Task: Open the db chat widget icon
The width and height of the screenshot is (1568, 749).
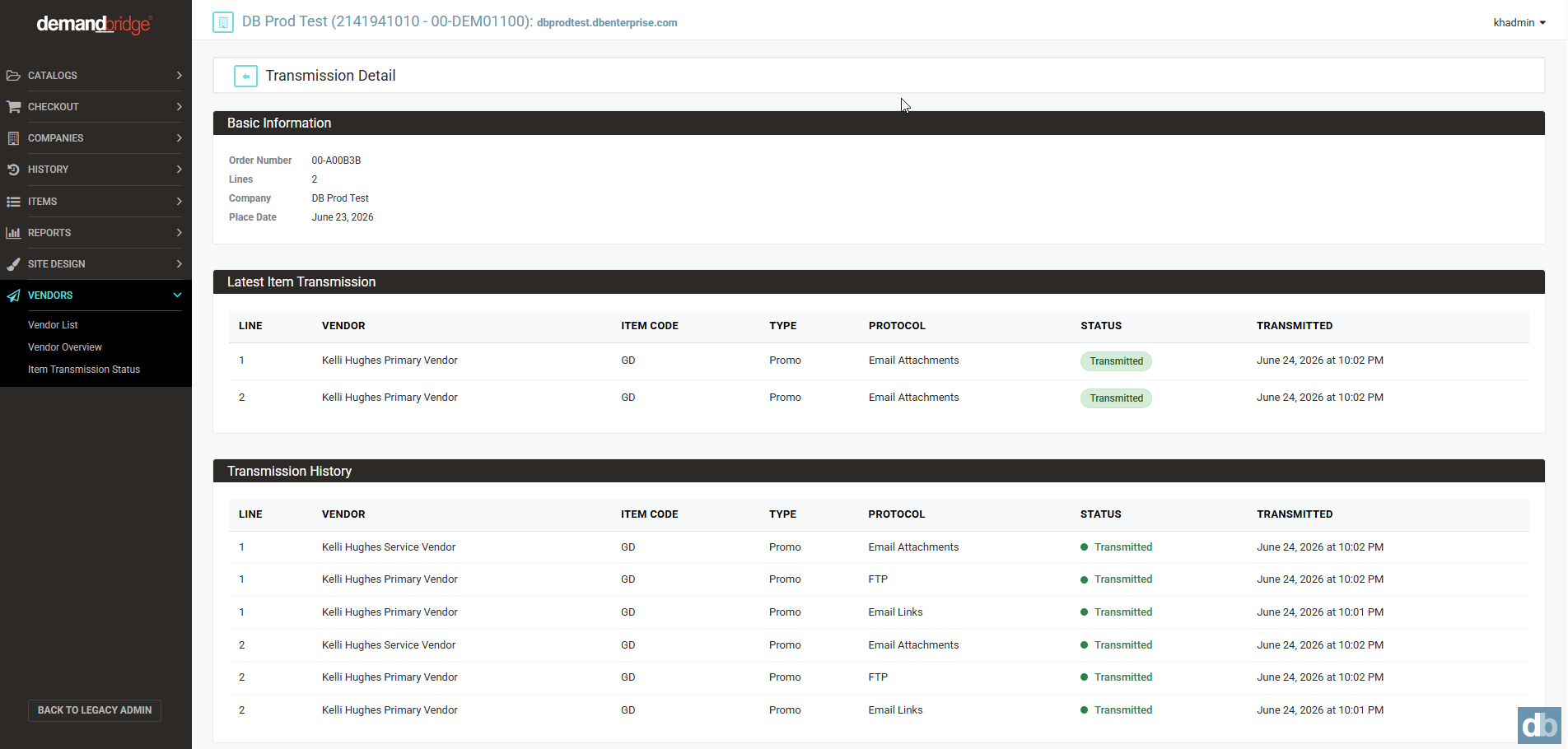Action: coord(1539,726)
